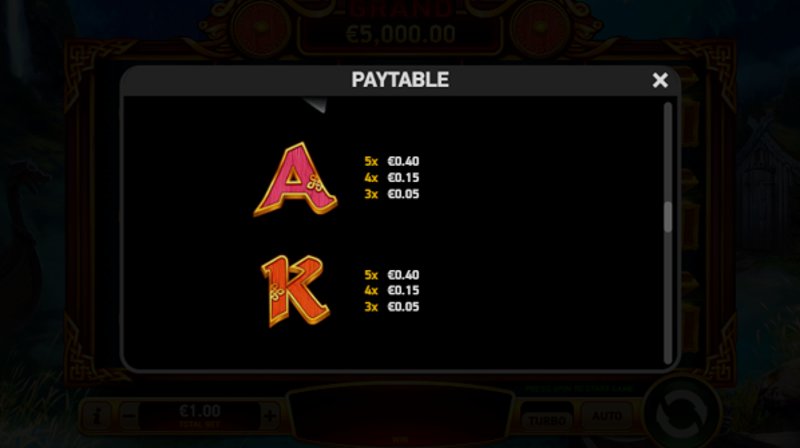Click the A symbol 3x €0.05 payout
800x448 pixels.
click(392, 194)
